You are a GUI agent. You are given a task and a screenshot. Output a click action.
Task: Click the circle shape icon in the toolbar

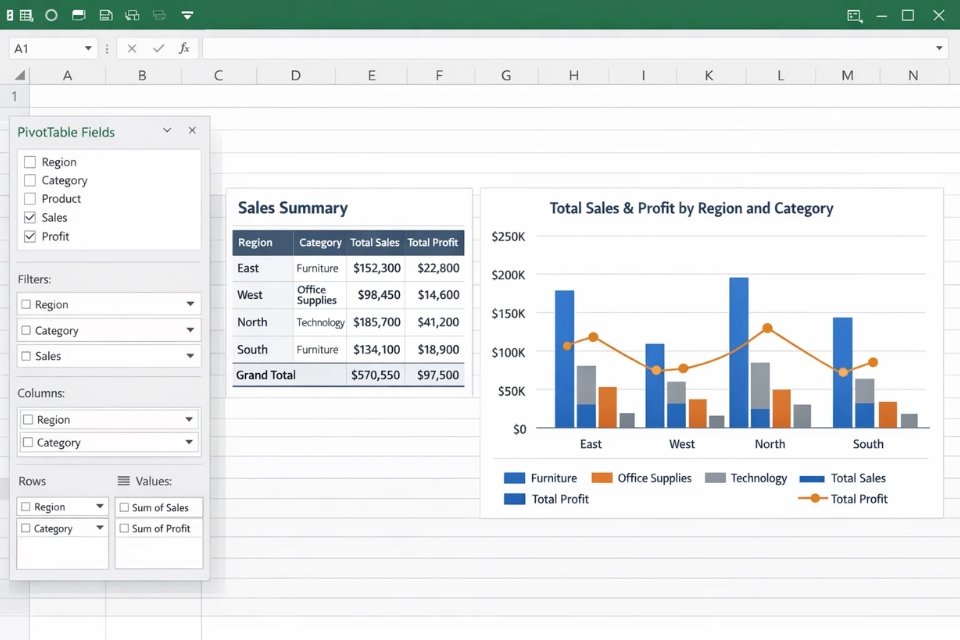tap(51, 15)
